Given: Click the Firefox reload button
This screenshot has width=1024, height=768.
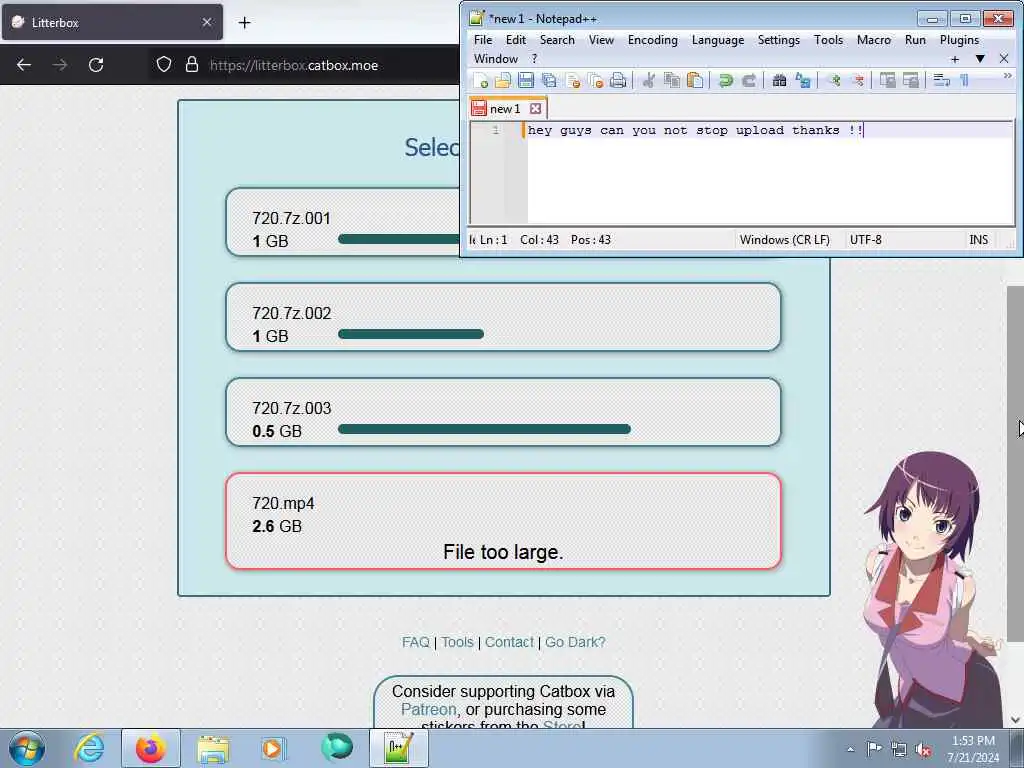Looking at the screenshot, I should pyautogui.click(x=96, y=65).
